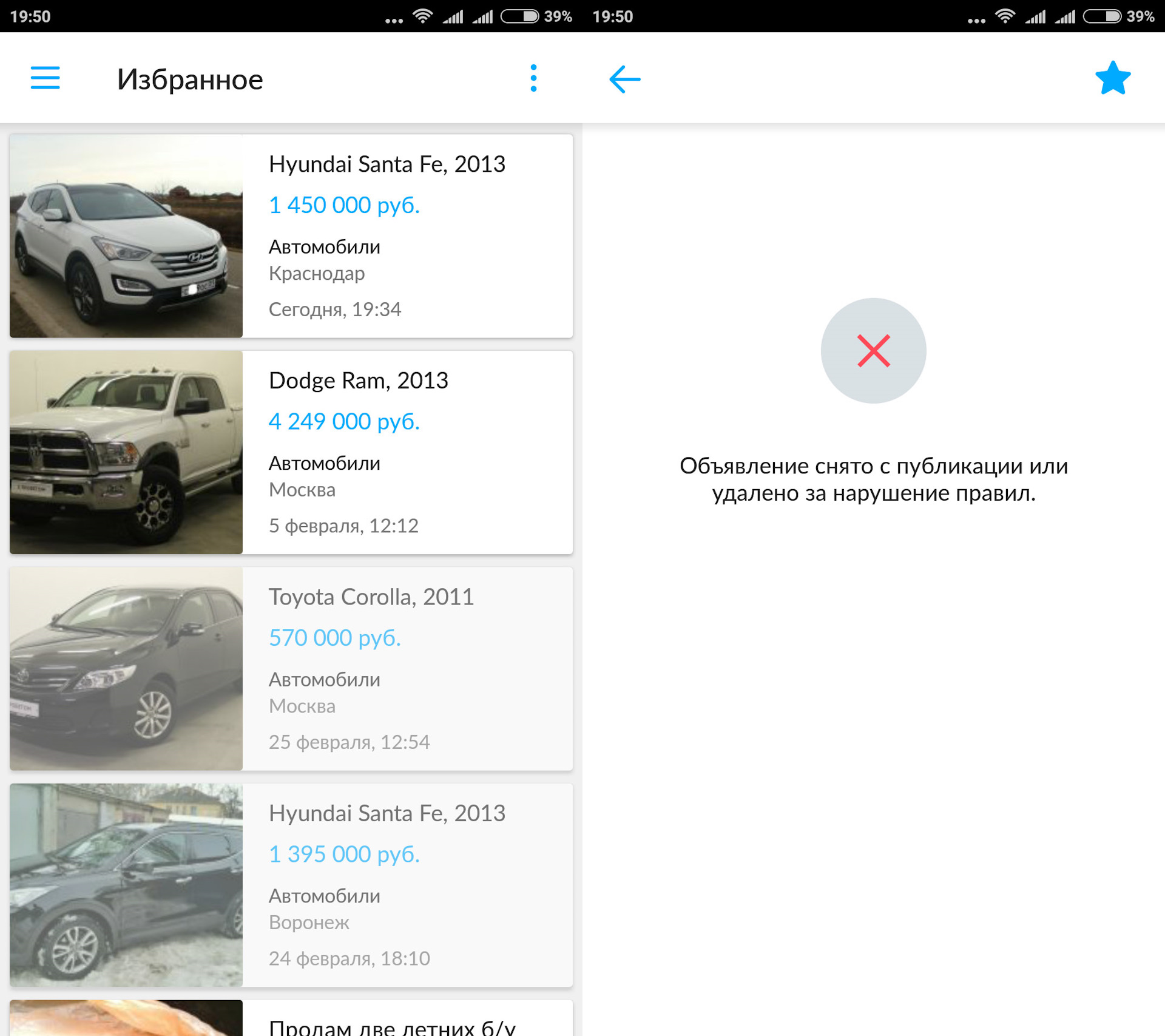Open the hamburger navigation menu
Screen dimensions: 1165x1036
pos(46,78)
